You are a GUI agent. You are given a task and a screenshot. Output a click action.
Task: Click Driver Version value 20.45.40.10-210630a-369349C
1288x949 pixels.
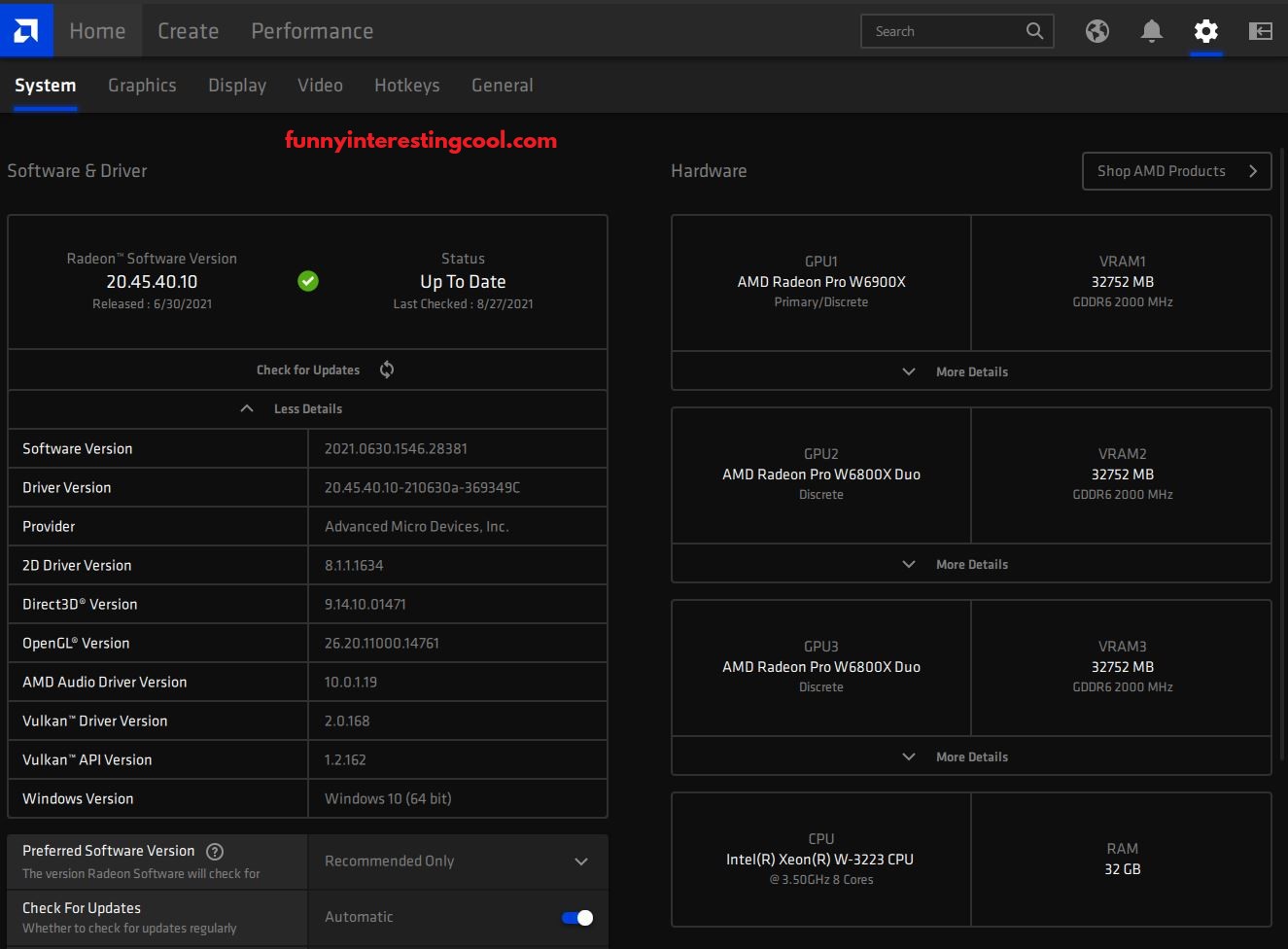422,487
